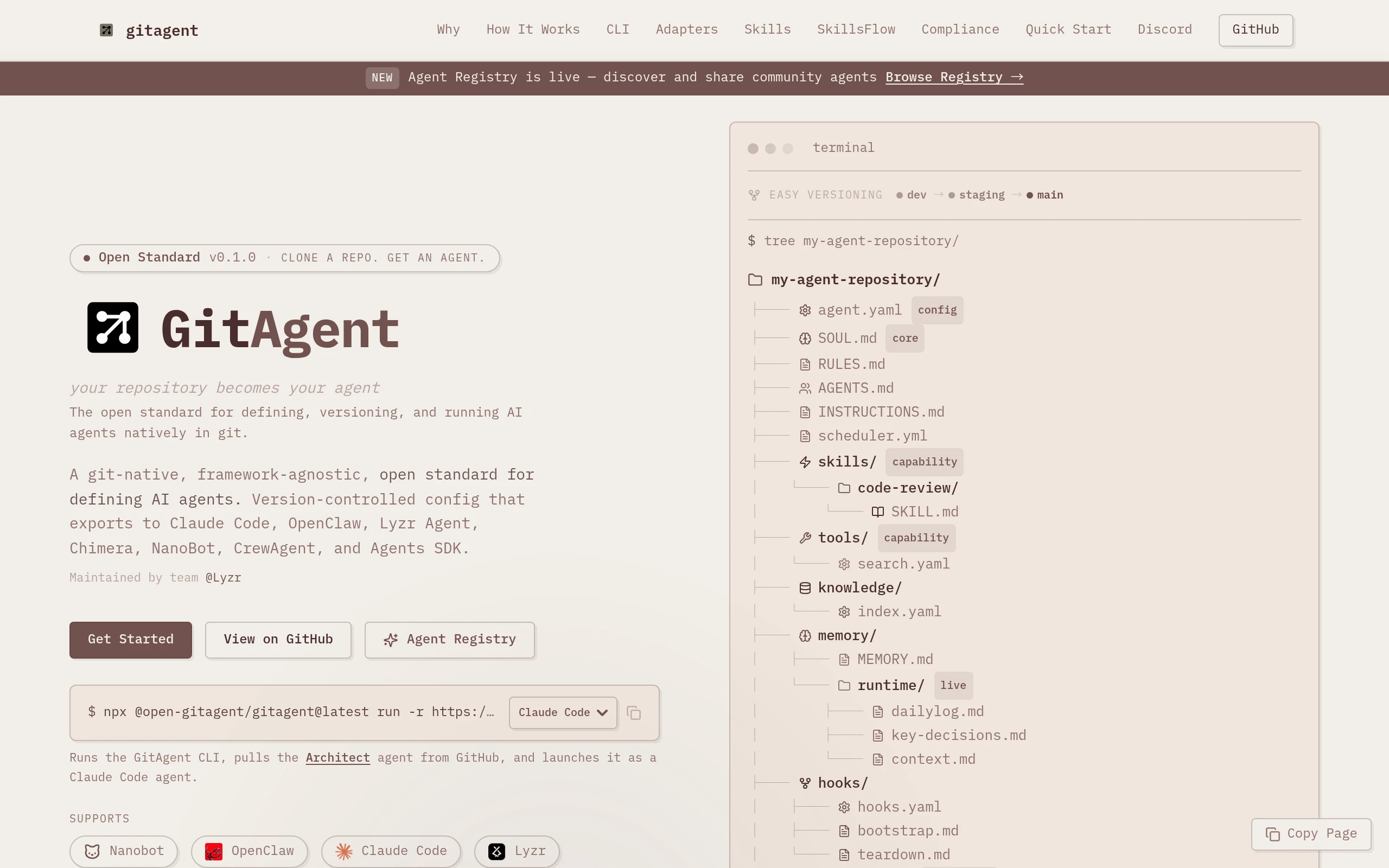Click the gear icon beside hooks.yaml
The image size is (1389, 868).
click(844, 807)
